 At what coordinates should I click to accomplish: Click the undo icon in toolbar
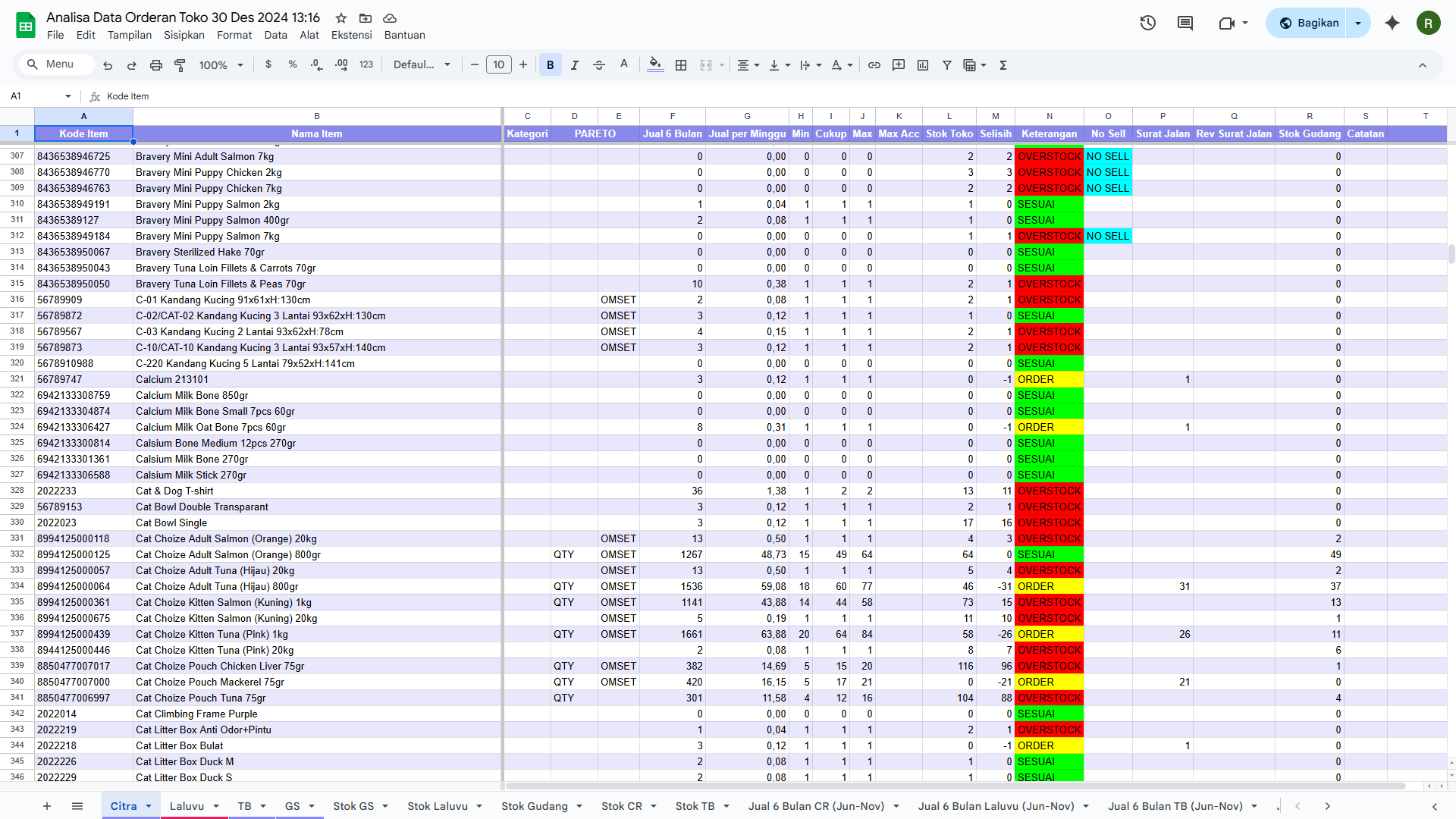coord(108,65)
